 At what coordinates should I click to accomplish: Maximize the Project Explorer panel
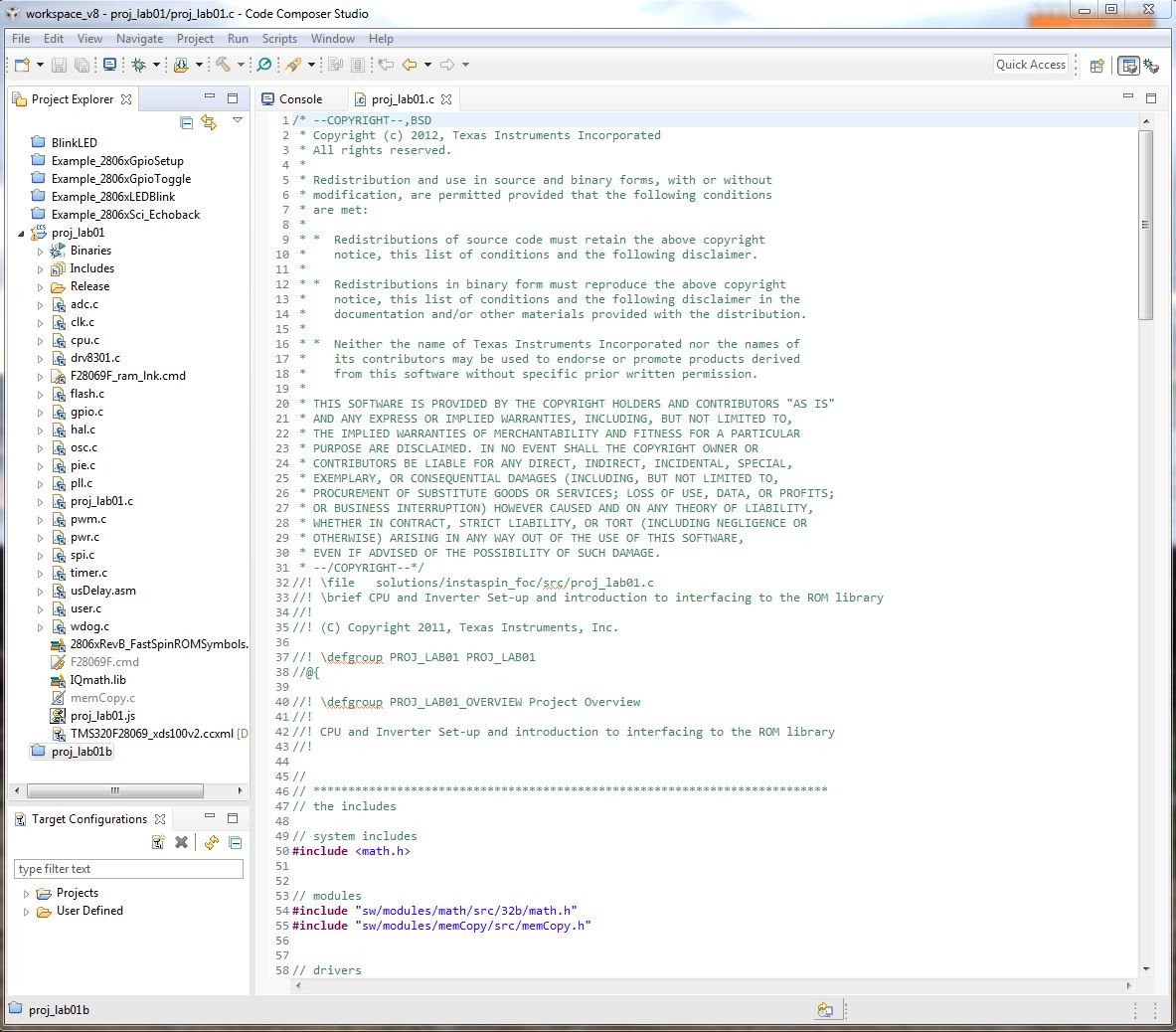tap(233, 98)
